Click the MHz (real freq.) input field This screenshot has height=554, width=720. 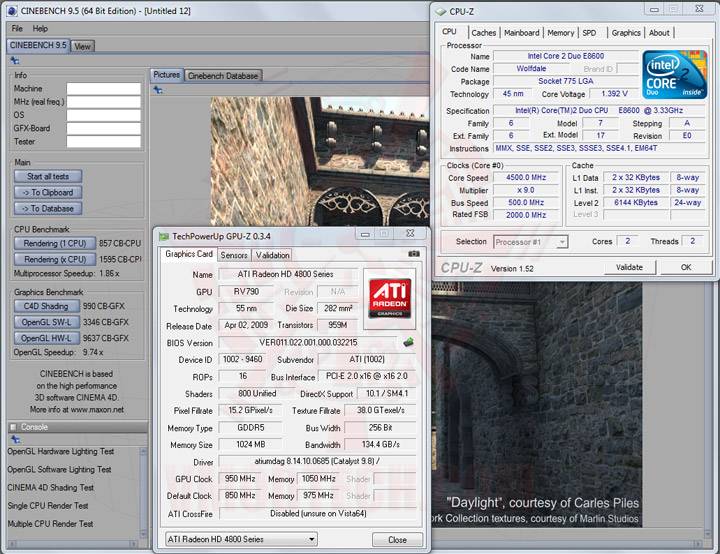click(x=104, y=102)
